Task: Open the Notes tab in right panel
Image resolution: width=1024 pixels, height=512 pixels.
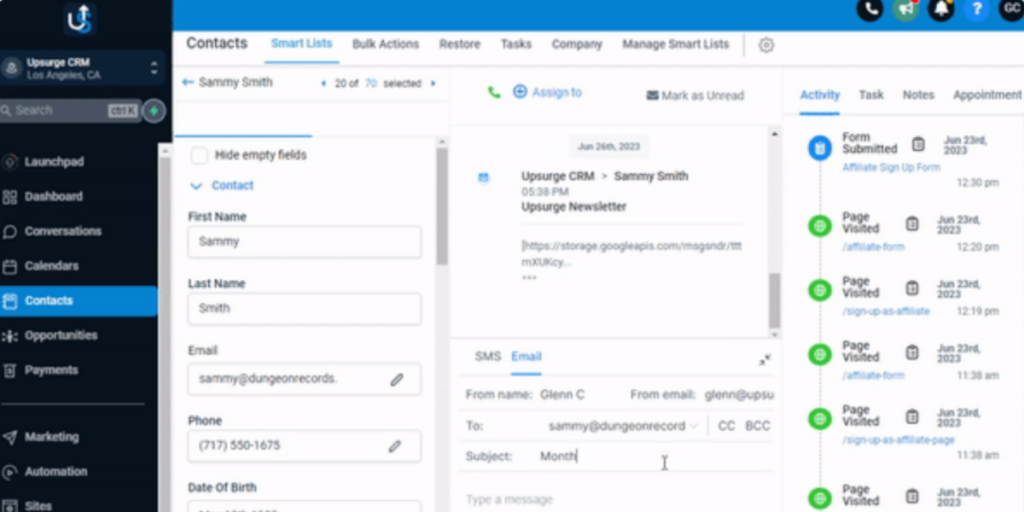Action: (918, 95)
